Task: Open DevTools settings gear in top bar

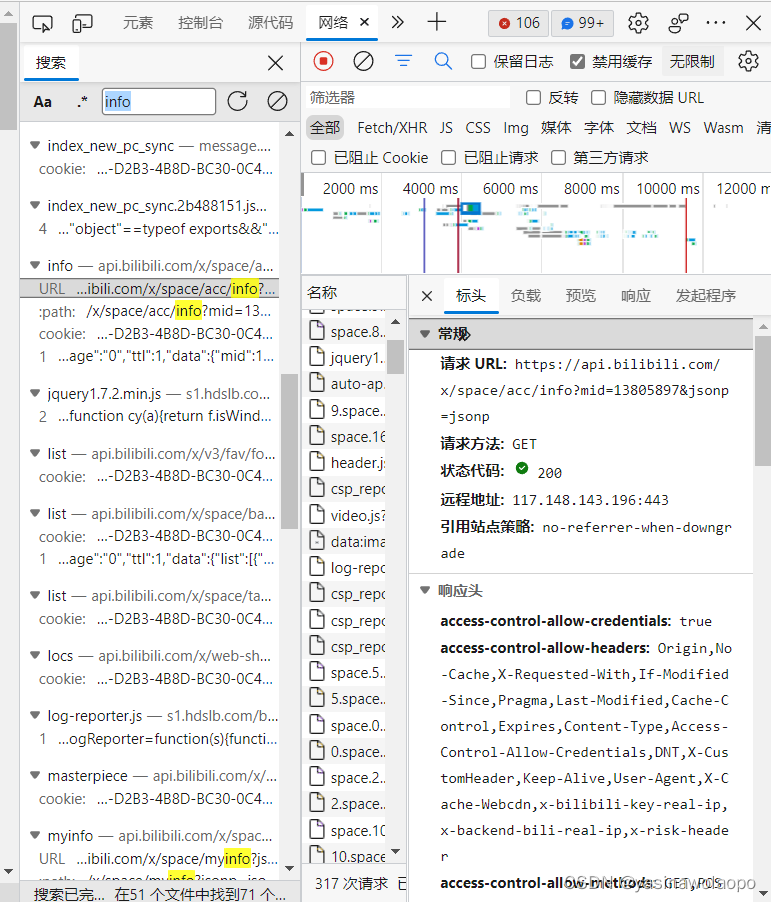Action: pyautogui.click(x=638, y=23)
